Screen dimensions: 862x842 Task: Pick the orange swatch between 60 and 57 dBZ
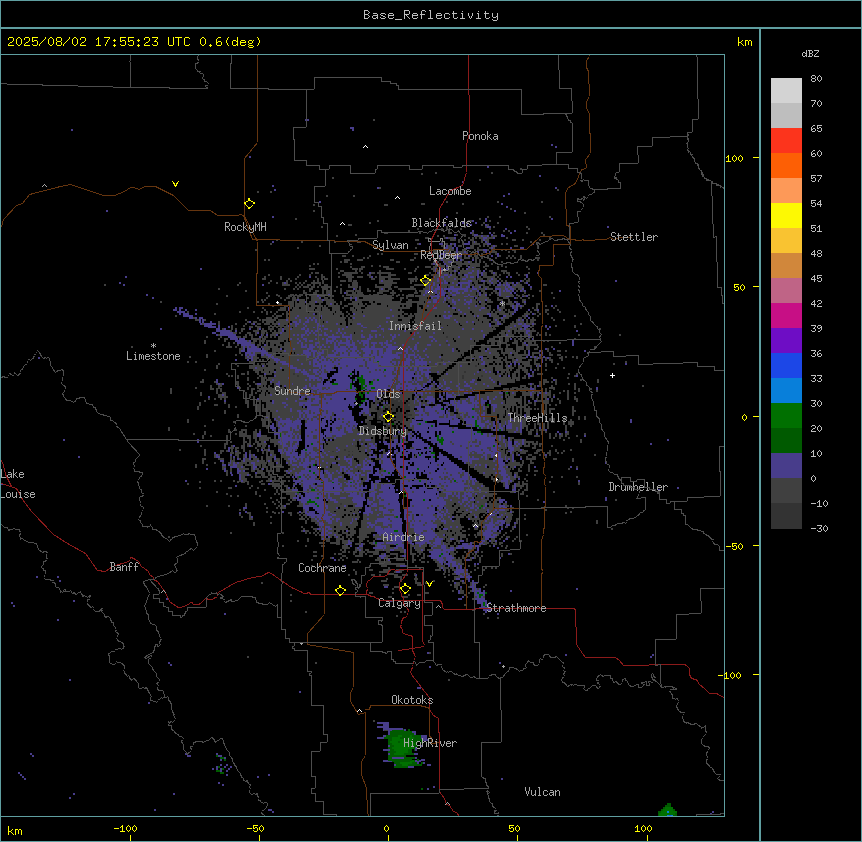[786, 165]
